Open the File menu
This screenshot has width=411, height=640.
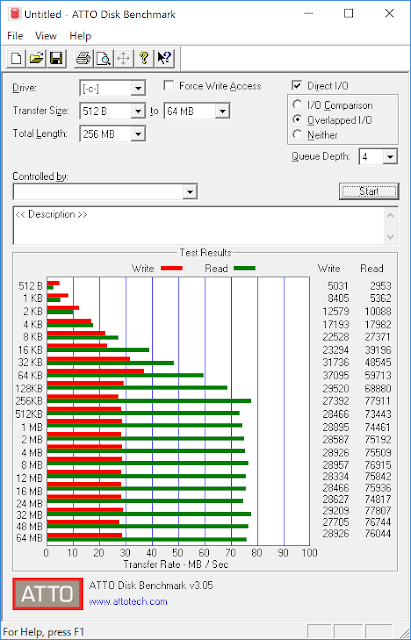(15, 36)
